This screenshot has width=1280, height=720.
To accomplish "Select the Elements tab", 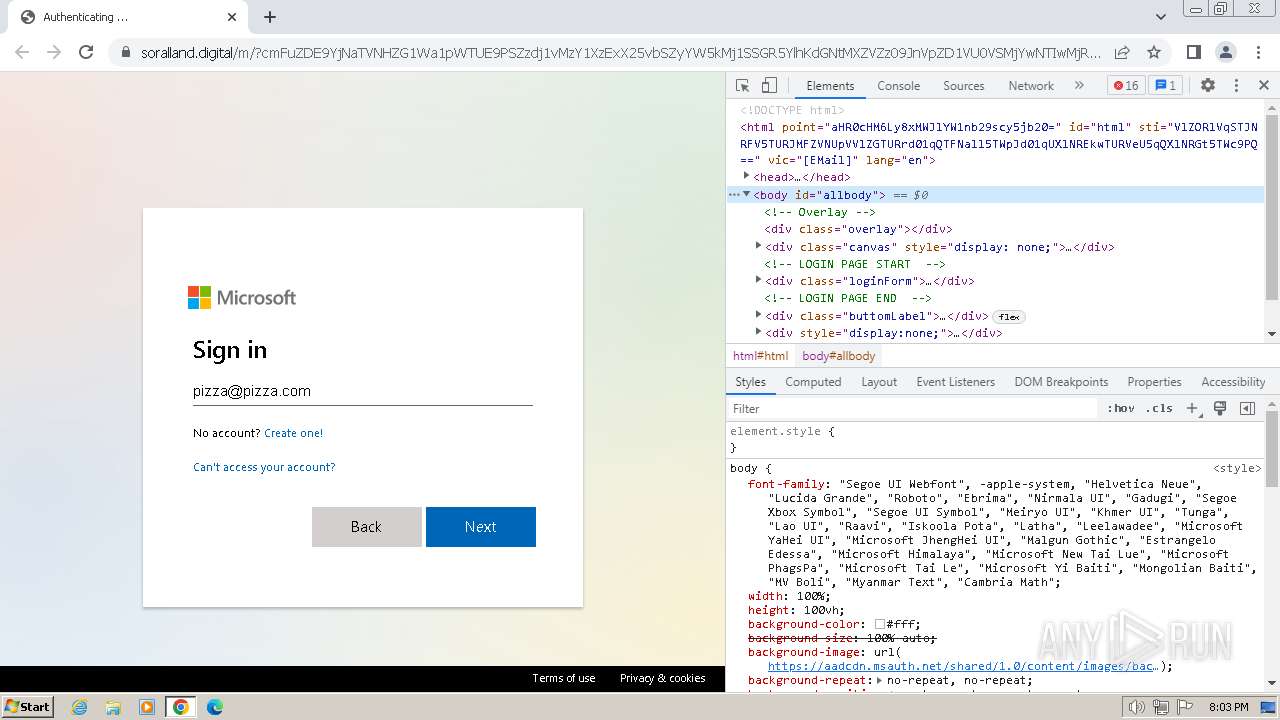I will [830, 86].
